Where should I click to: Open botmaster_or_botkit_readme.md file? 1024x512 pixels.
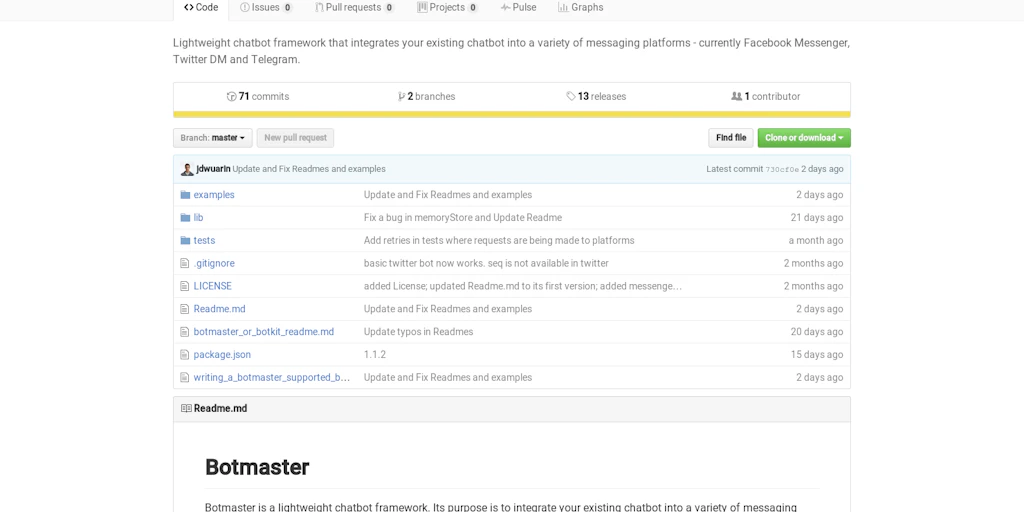pos(264,332)
